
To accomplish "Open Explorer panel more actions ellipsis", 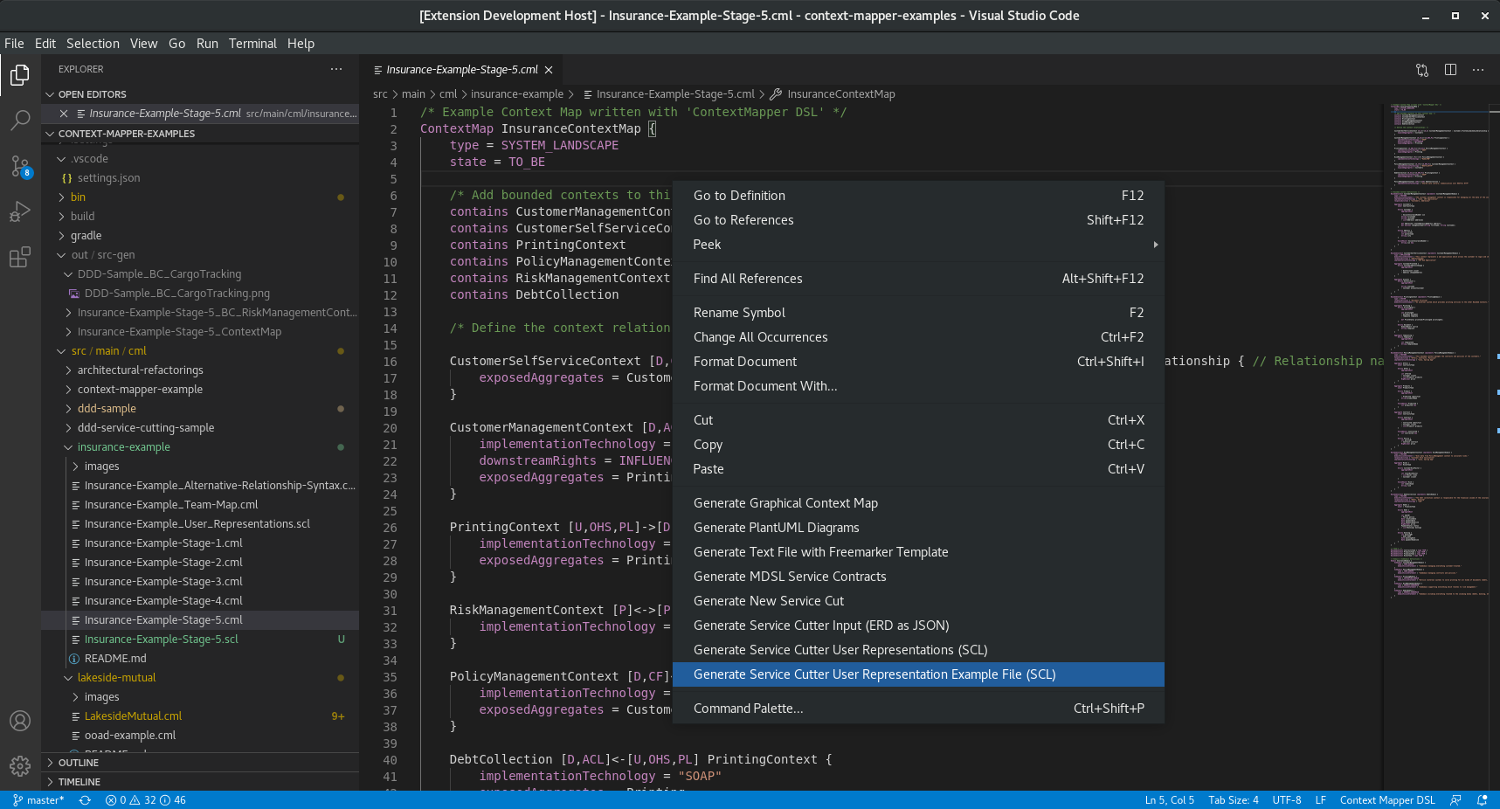I will pos(336,69).
